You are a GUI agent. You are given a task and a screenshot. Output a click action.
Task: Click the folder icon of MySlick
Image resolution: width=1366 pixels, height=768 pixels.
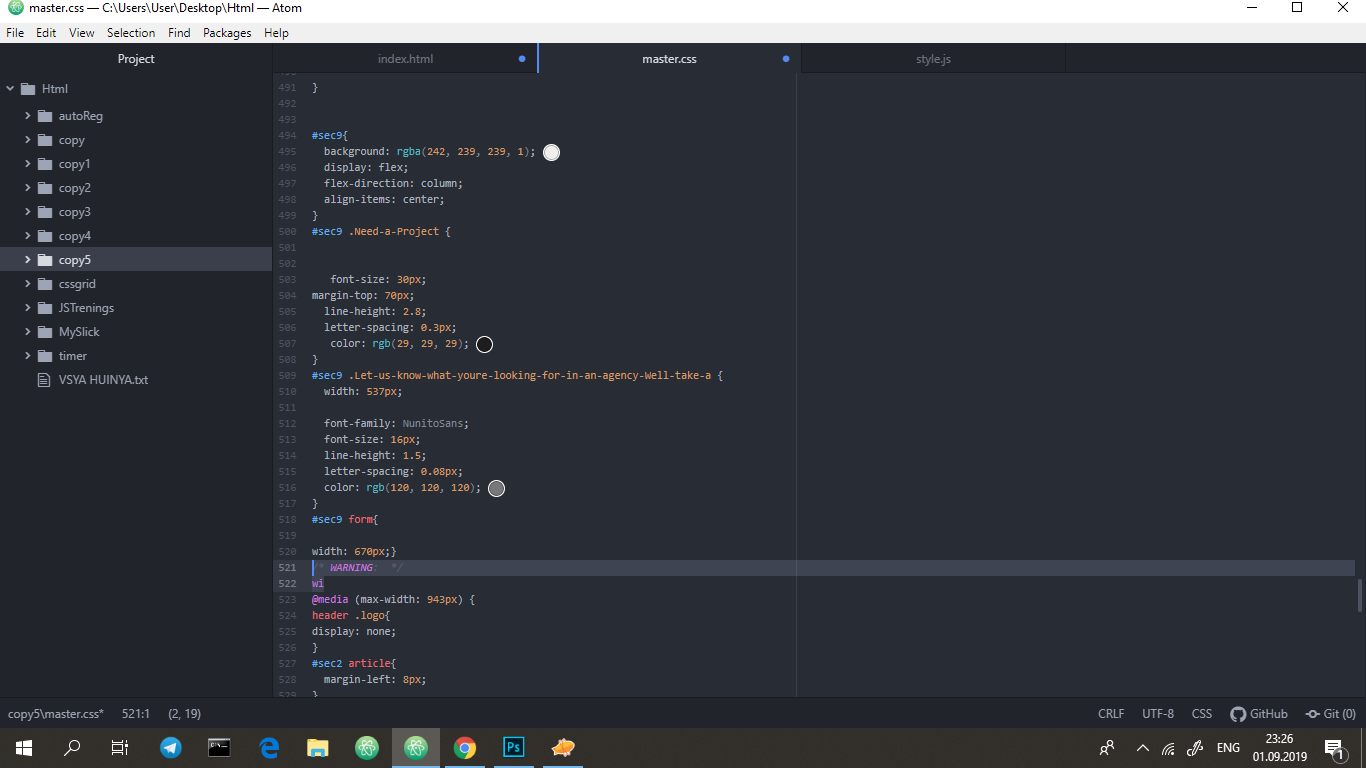(x=45, y=332)
